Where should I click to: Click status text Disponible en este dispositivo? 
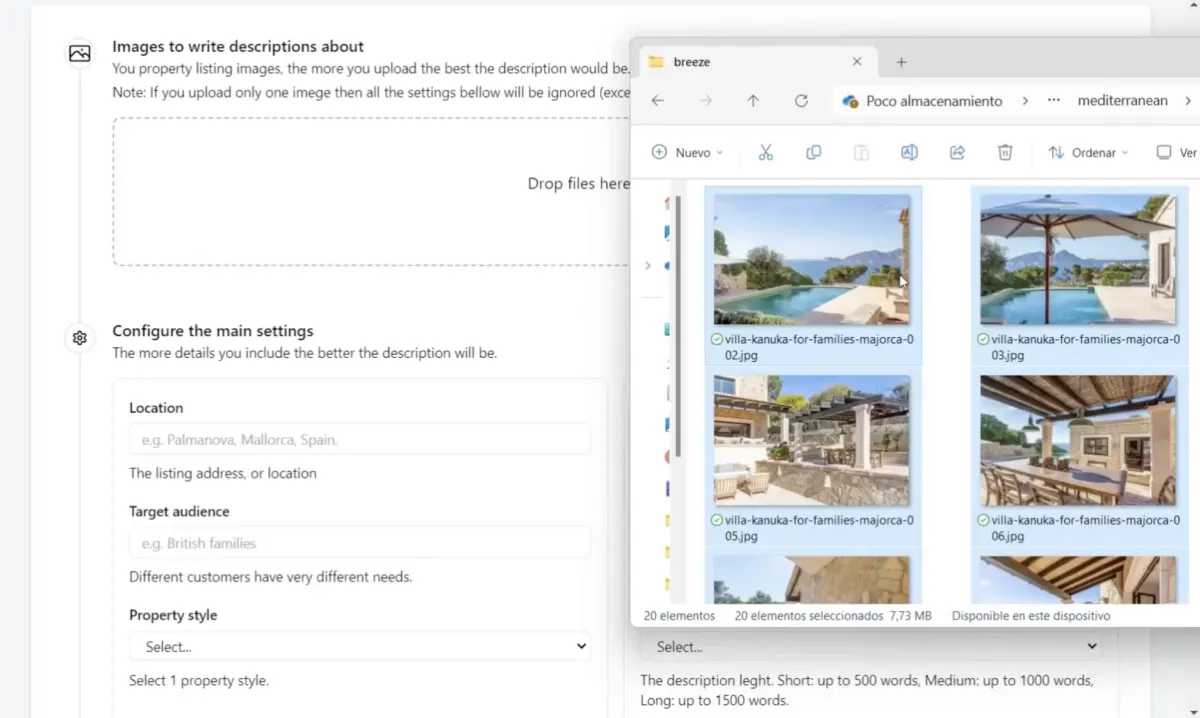(x=1031, y=616)
